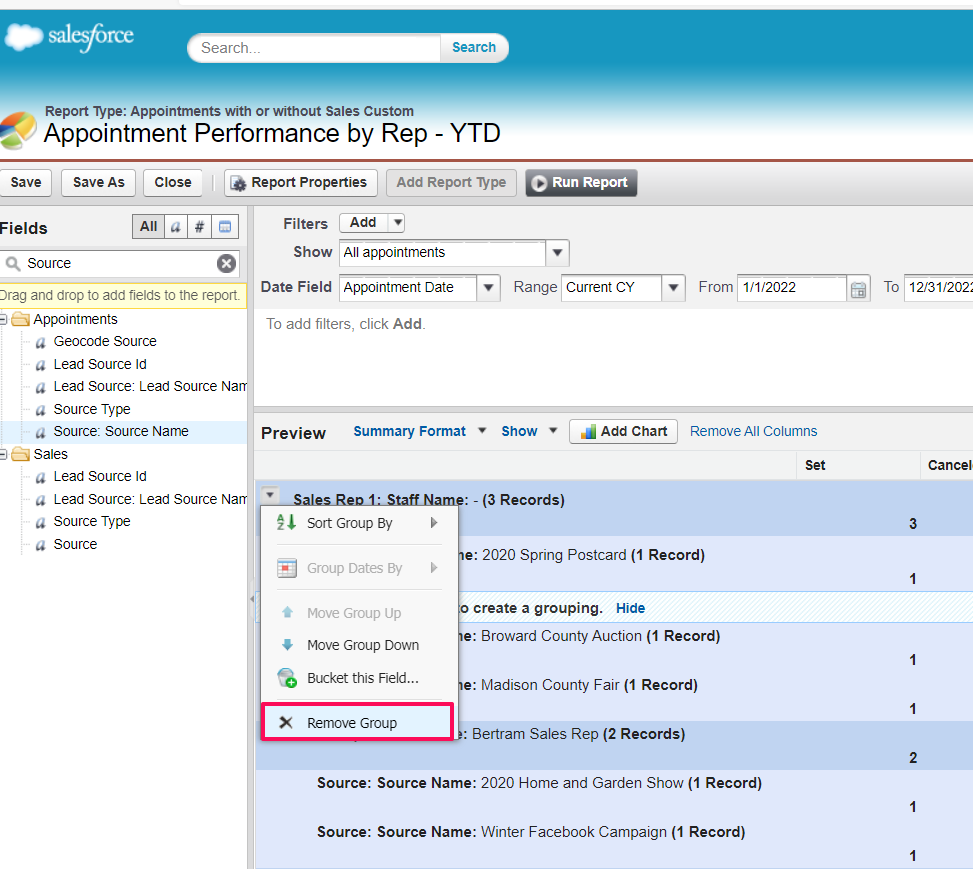Click Move Group Up entry
This screenshot has width=973, height=869.
(x=359, y=613)
